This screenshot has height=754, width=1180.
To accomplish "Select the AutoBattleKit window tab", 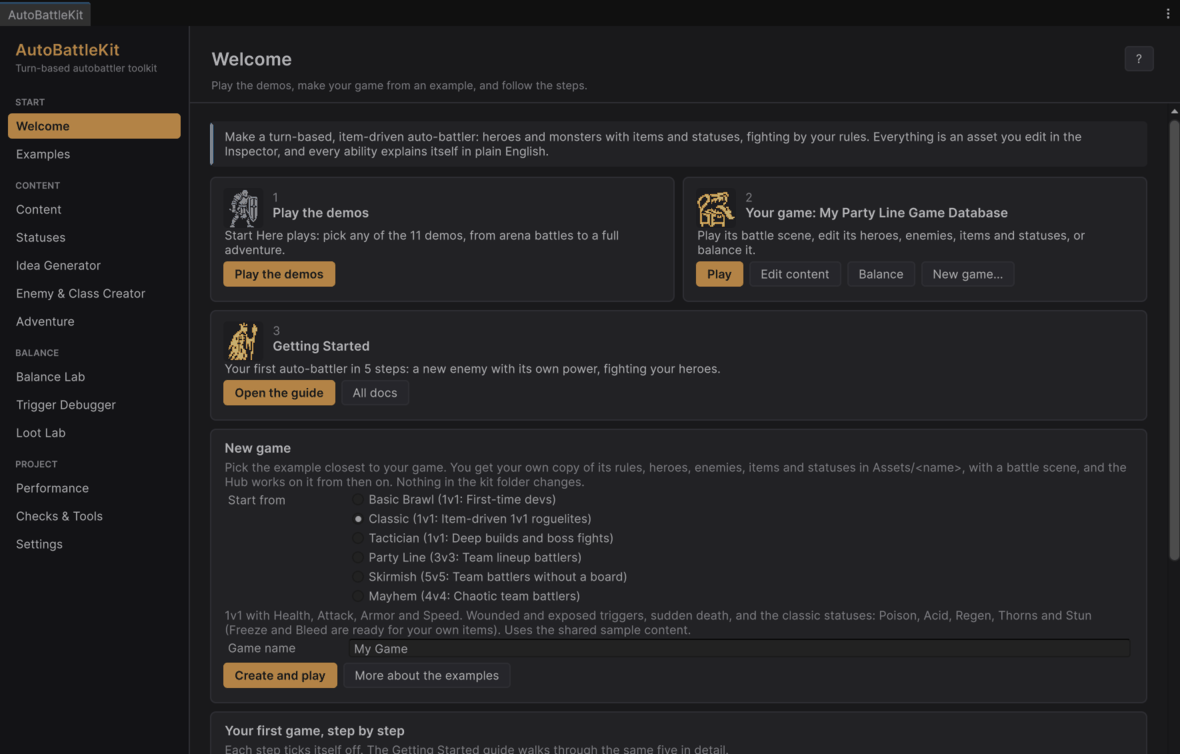I will pos(45,14).
